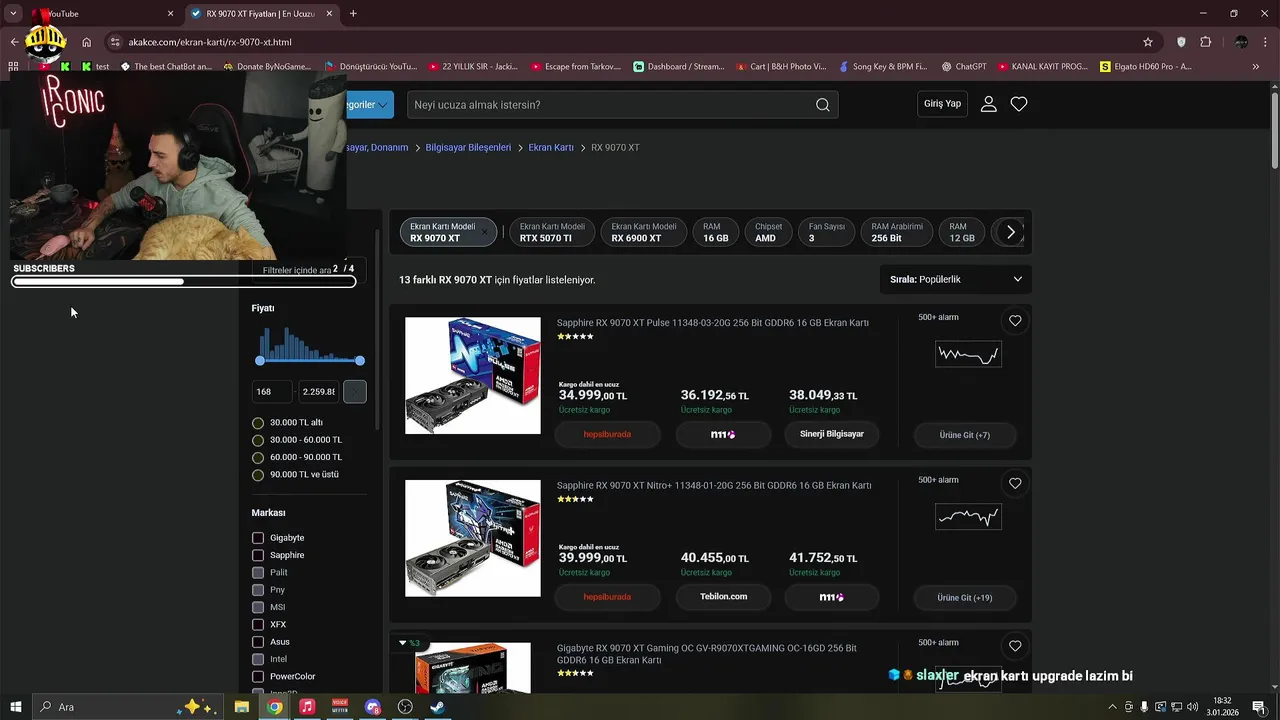Check the Sapphire brand filter
This screenshot has width=1280, height=720.
[258, 555]
